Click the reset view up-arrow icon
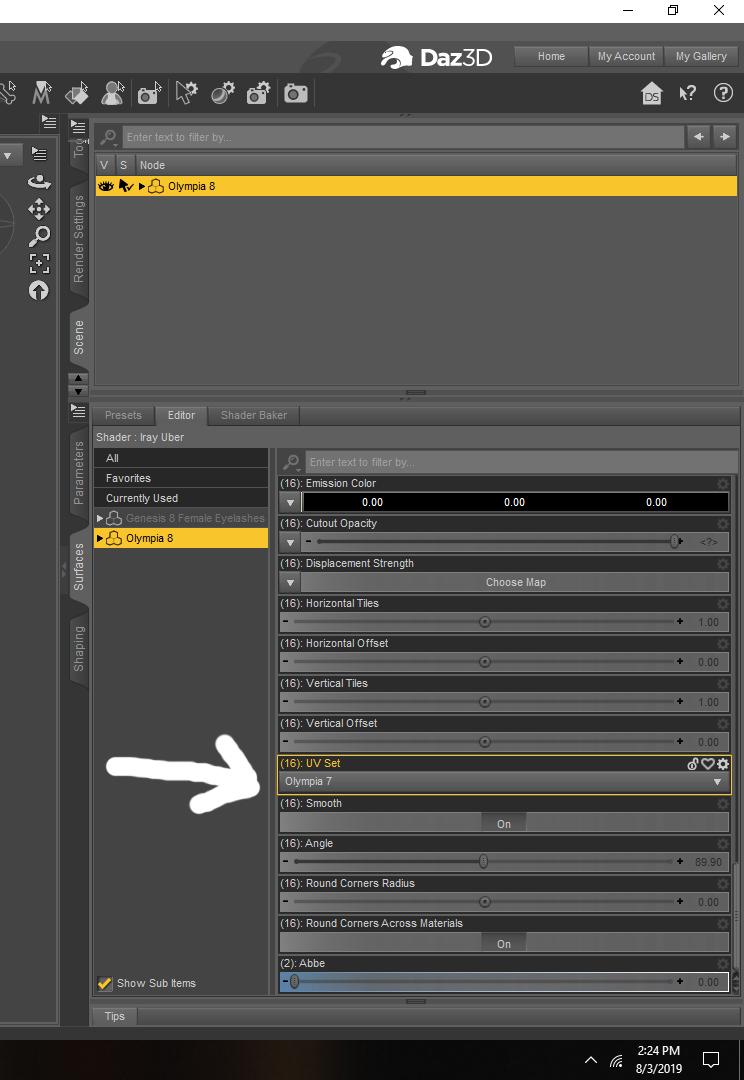 point(39,291)
